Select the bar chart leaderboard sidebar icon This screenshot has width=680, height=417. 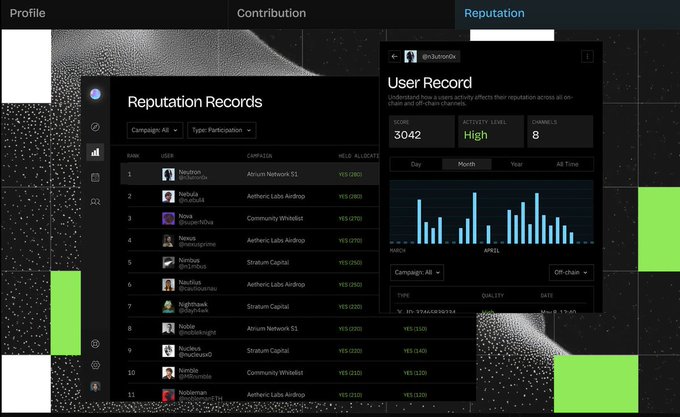pyautogui.click(x=95, y=152)
